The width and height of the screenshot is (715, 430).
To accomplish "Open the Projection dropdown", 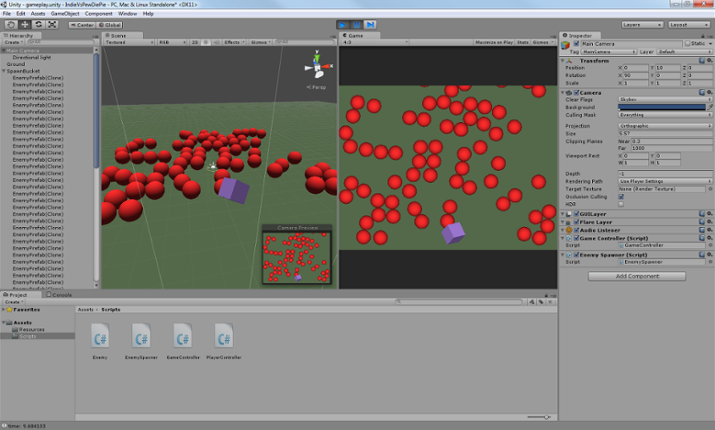I will click(666, 126).
